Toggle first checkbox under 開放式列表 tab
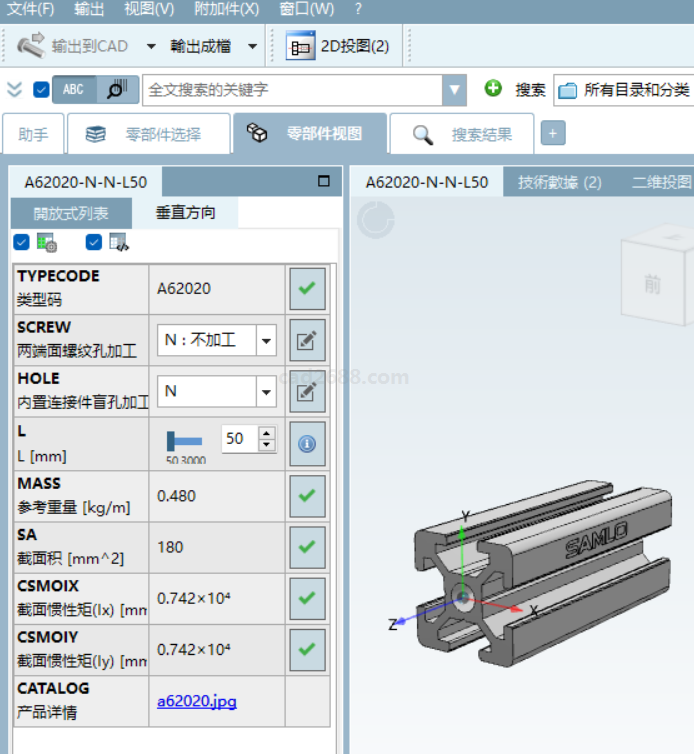Image resolution: width=694 pixels, height=754 pixels. click(21, 242)
